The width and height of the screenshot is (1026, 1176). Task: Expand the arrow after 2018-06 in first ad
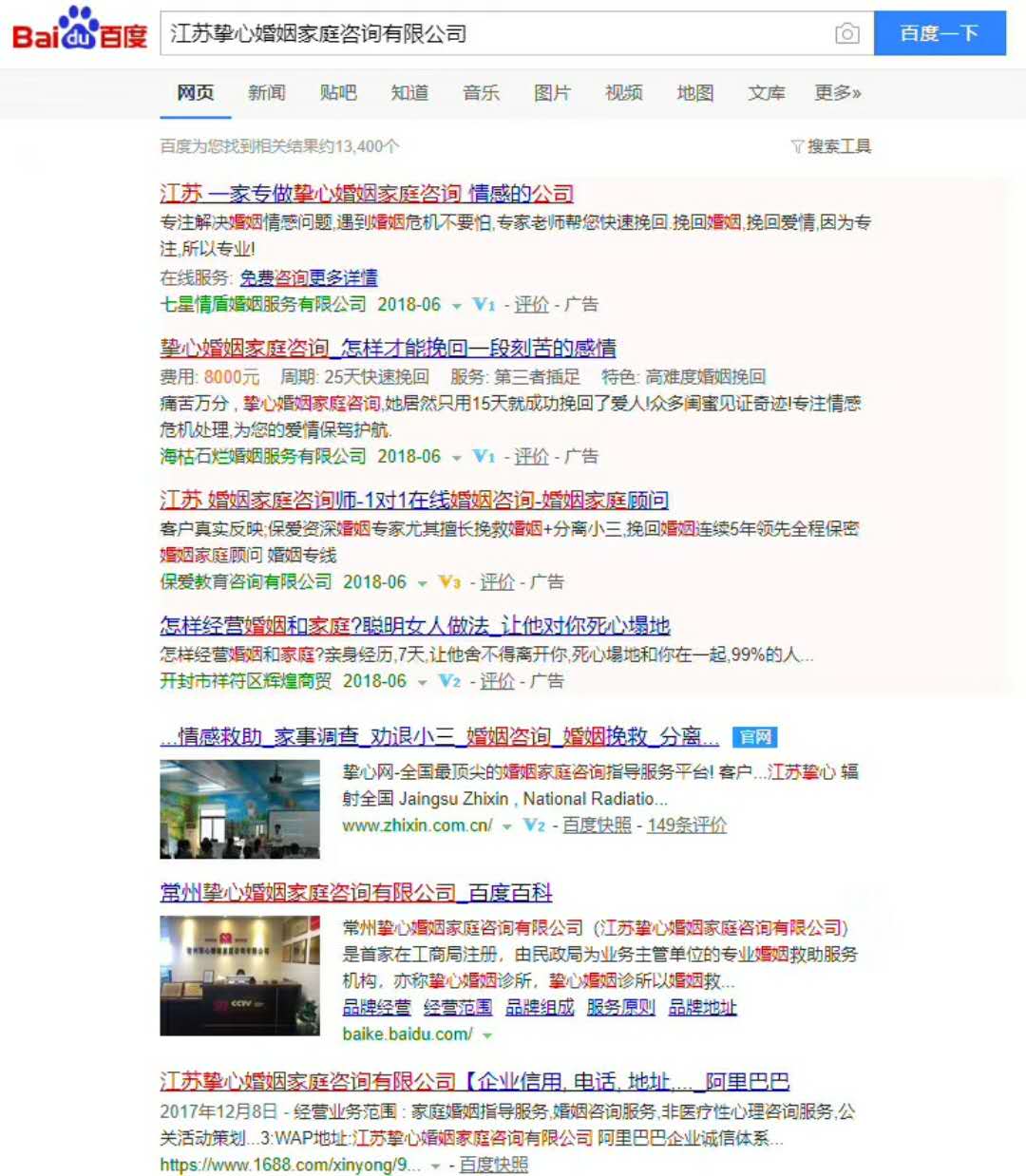click(x=457, y=305)
